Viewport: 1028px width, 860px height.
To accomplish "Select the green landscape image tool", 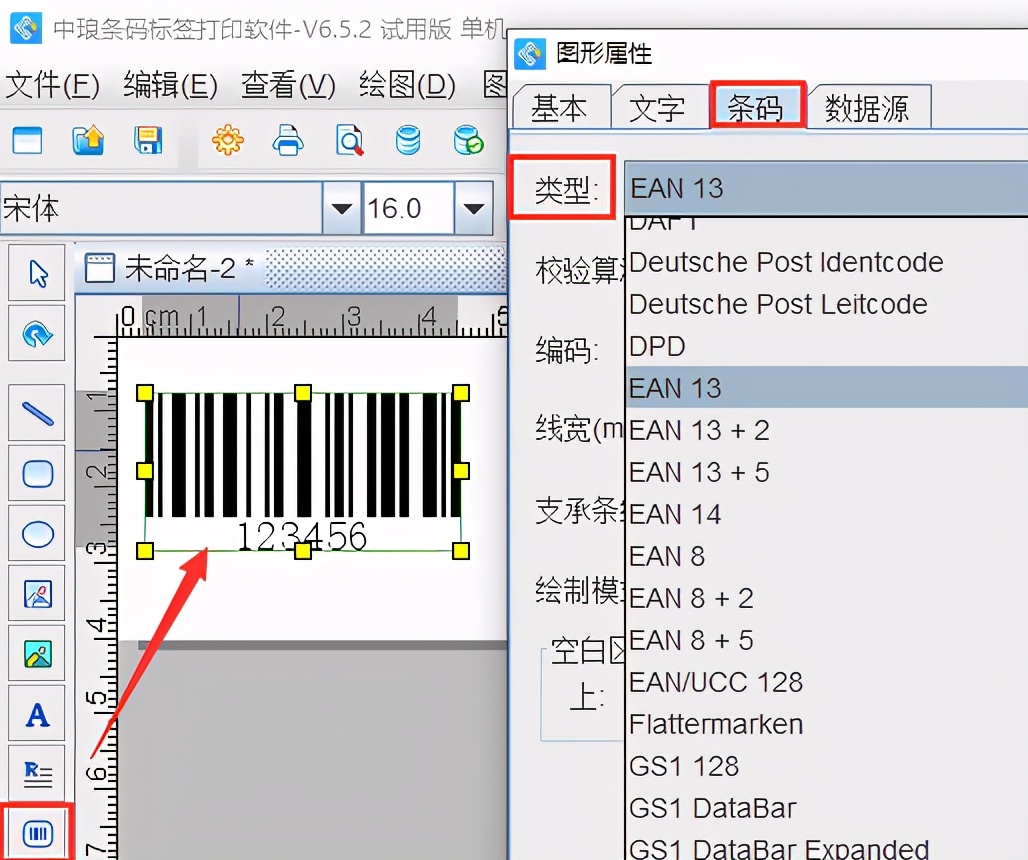I will click(37, 654).
